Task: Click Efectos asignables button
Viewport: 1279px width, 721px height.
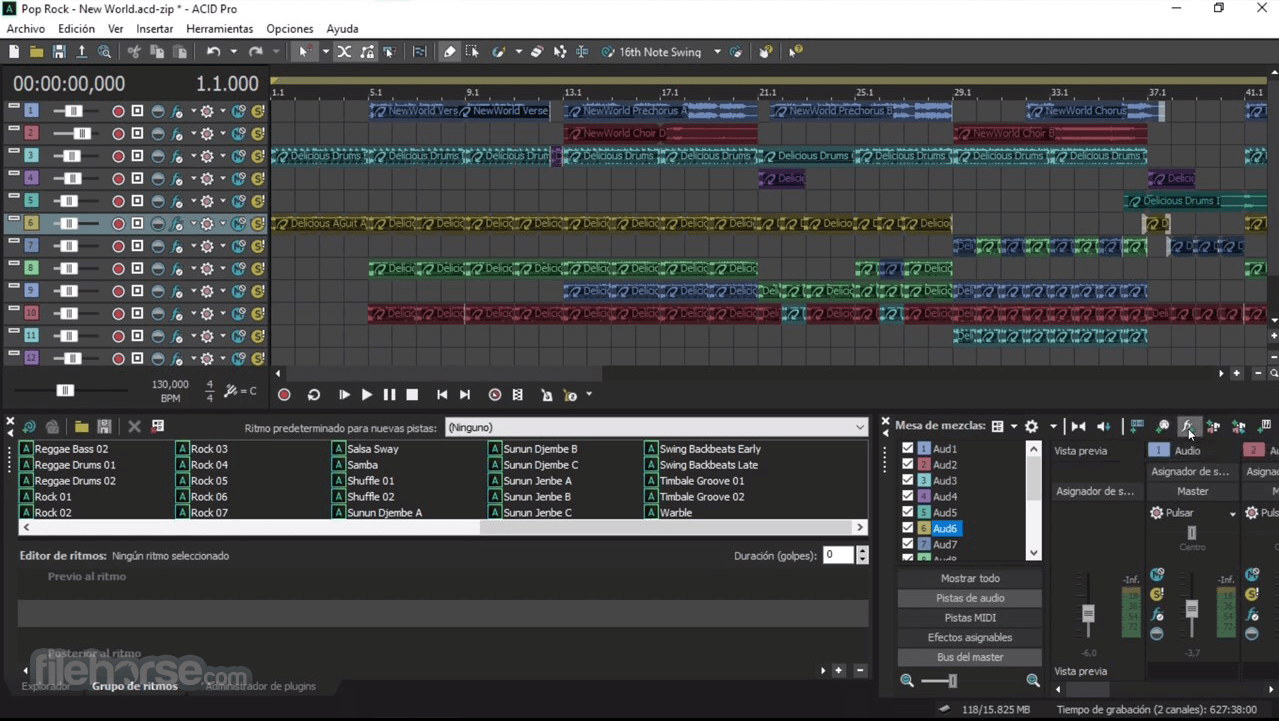Action: pos(970,637)
